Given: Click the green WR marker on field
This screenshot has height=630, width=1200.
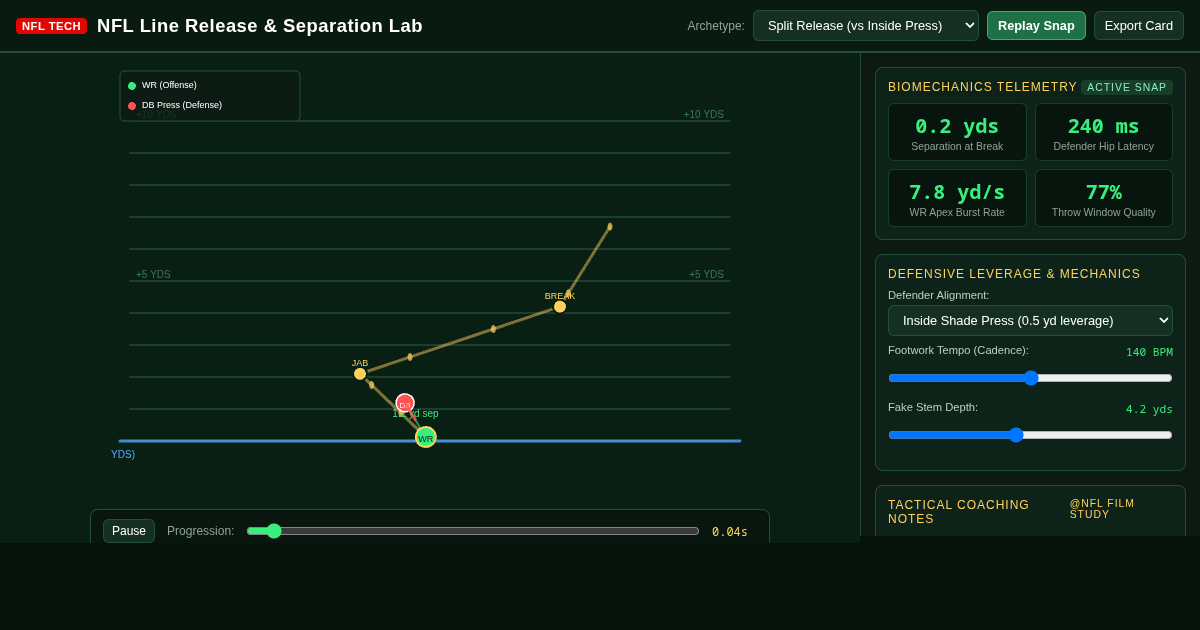Looking at the screenshot, I should (x=426, y=437).
